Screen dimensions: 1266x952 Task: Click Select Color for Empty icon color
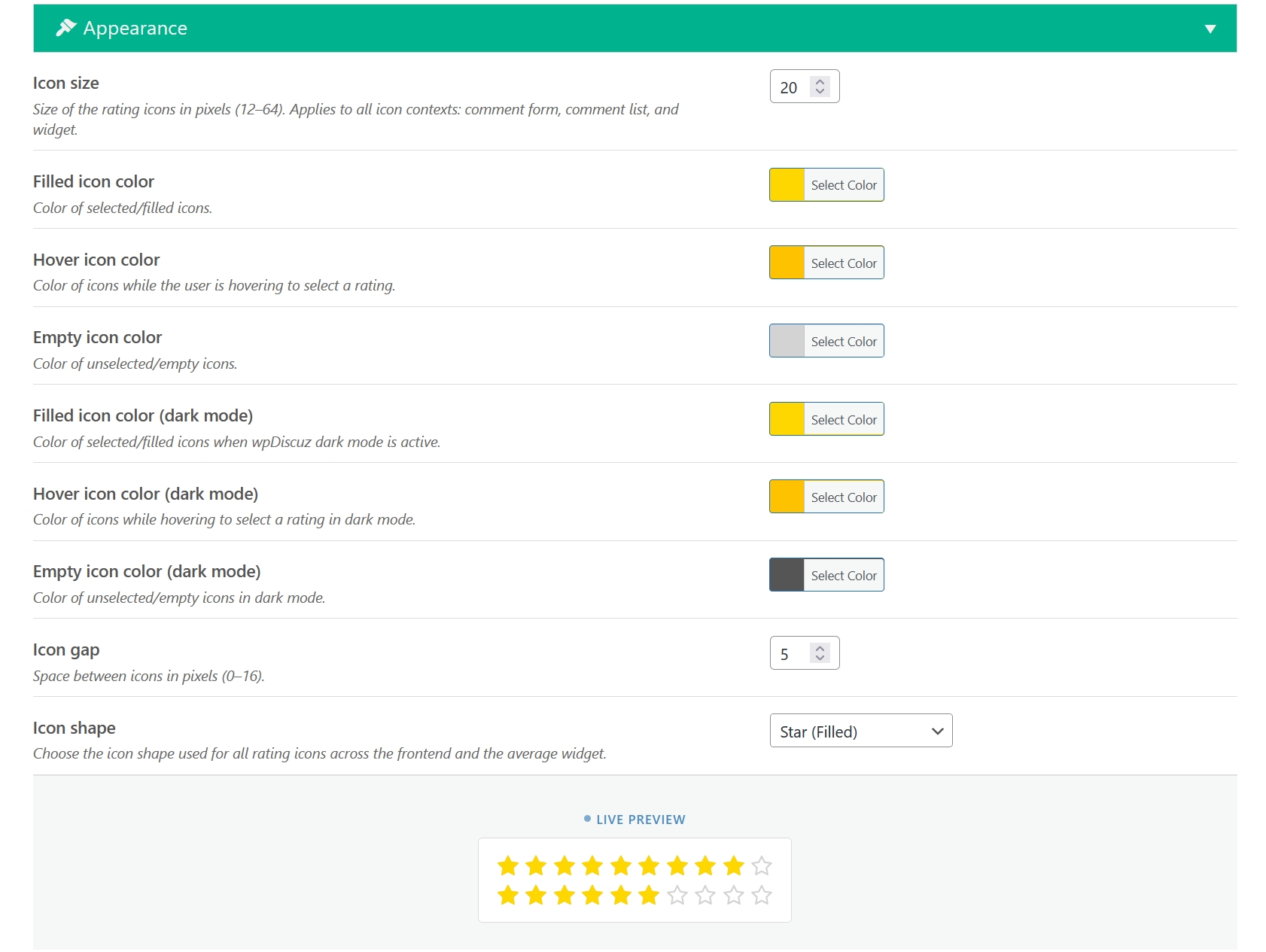pyautogui.click(x=844, y=342)
